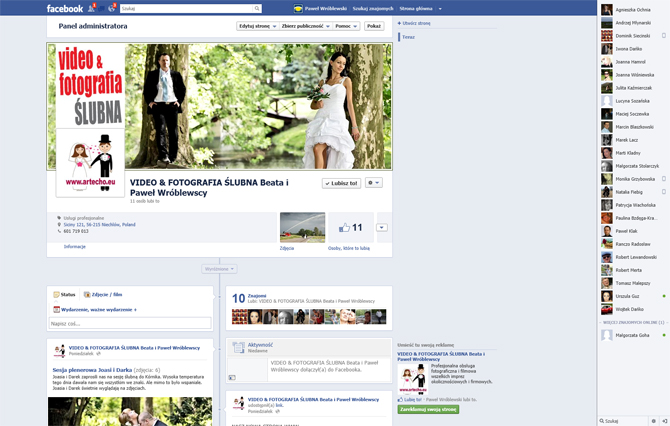Image resolution: width=670 pixels, height=426 pixels.
Task: Click the Napisz coś... status input
Action: [130, 323]
